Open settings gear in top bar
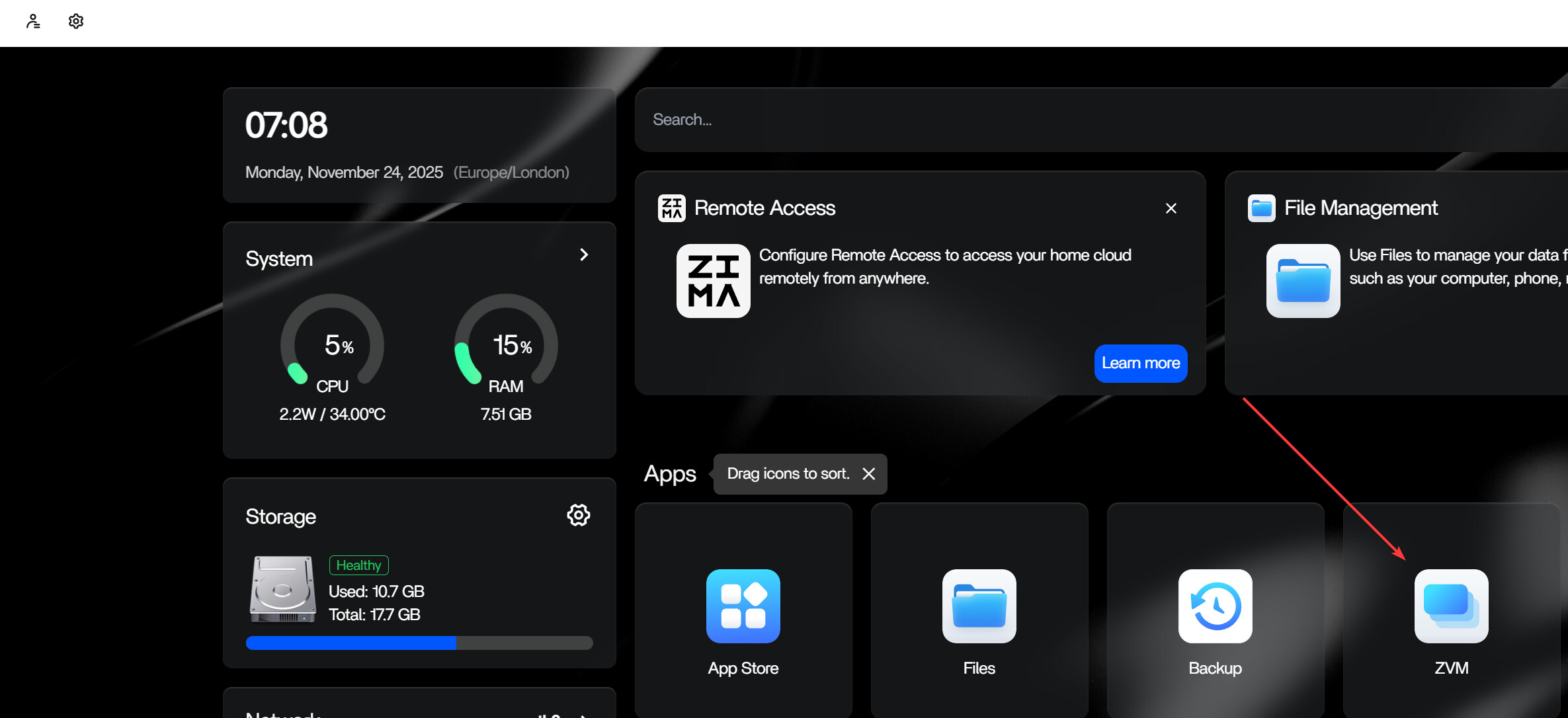1568x718 pixels. coord(76,21)
